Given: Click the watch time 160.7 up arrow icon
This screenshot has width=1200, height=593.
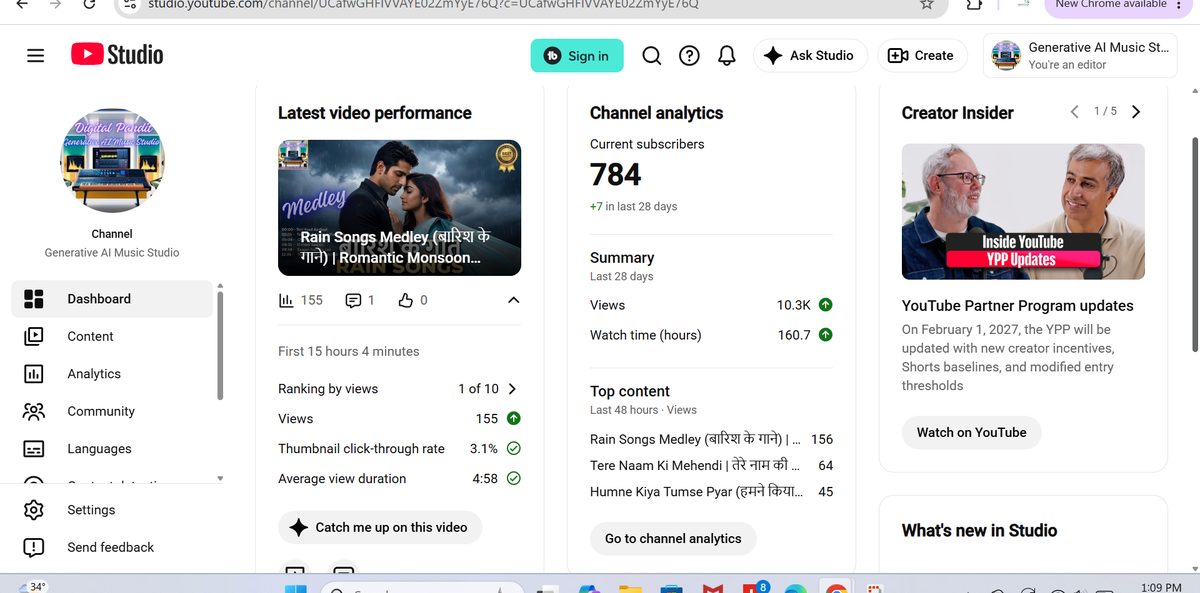Looking at the screenshot, I should point(825,335).
